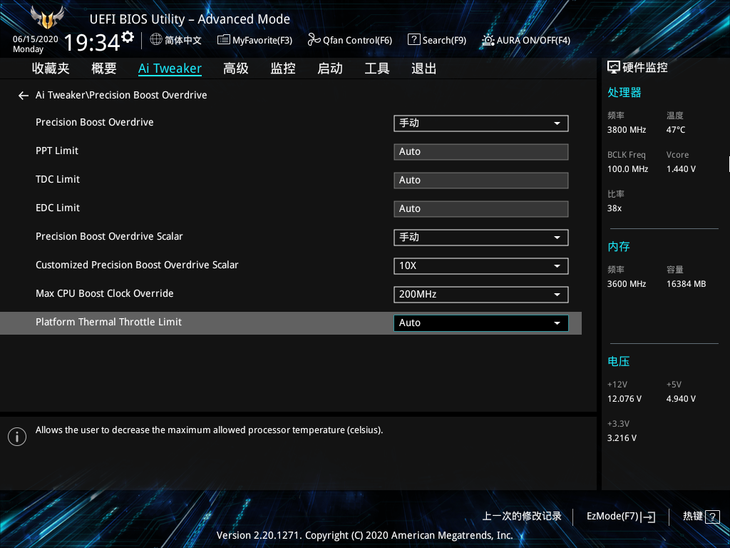Image resolution: width=730 pixels, height=548 pixels.
Task: Expand the Precision Boost Overdrive Scalar dropdown
Action: pyautogui.click(x=480, y=238)
